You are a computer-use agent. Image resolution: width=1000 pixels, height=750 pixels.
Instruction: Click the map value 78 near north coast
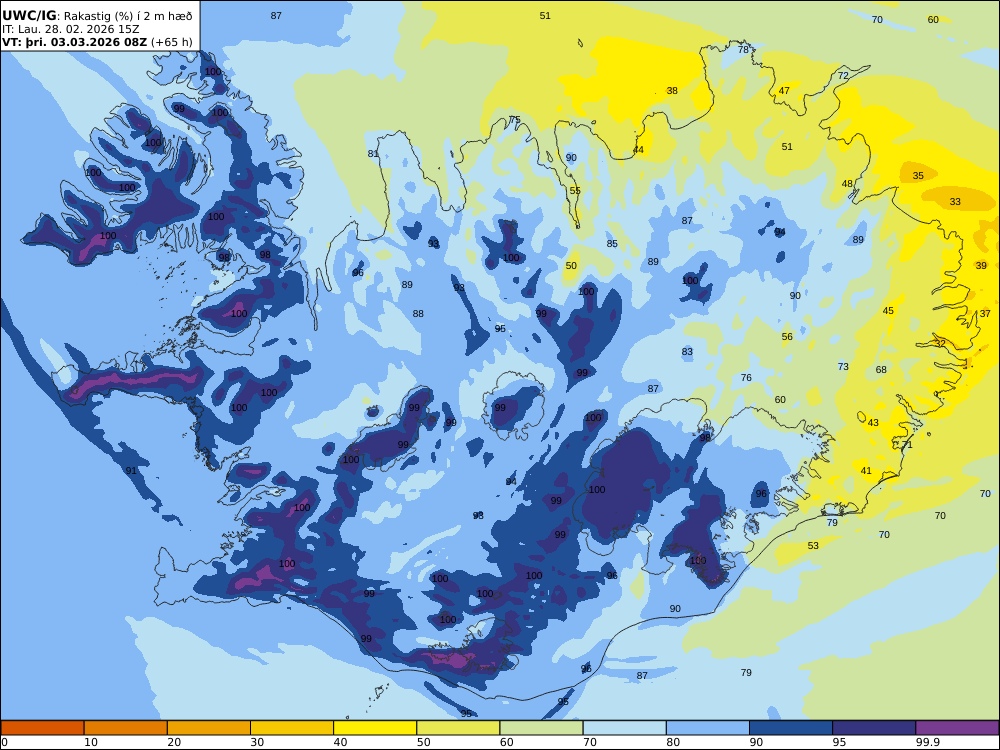click(x=743, y=50)
